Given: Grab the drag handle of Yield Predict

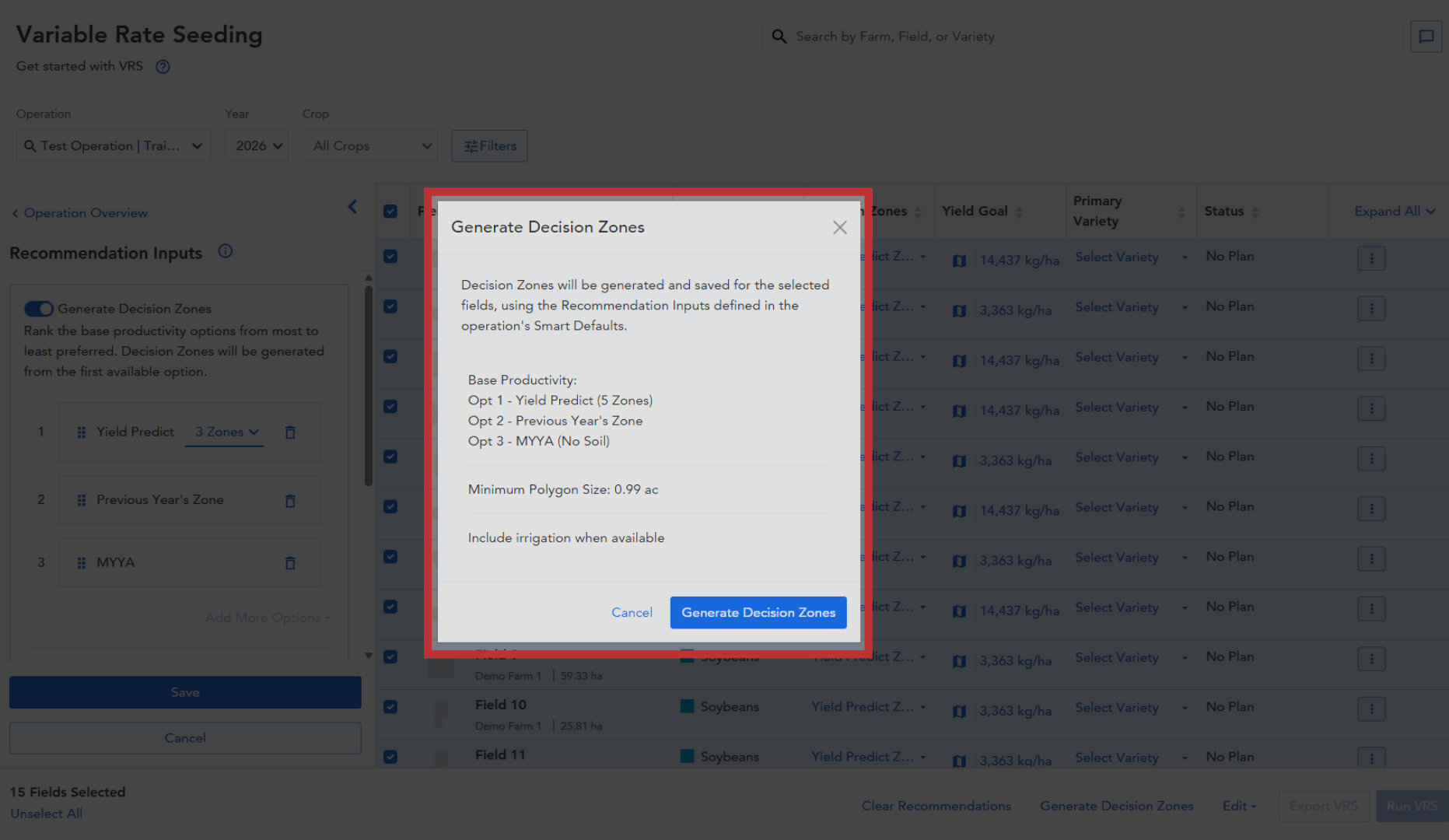Looking at the screenshot, I should click(x=82, y=432).
